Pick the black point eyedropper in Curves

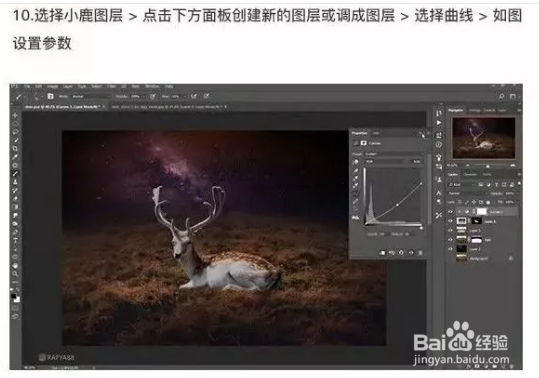[356, 170]
